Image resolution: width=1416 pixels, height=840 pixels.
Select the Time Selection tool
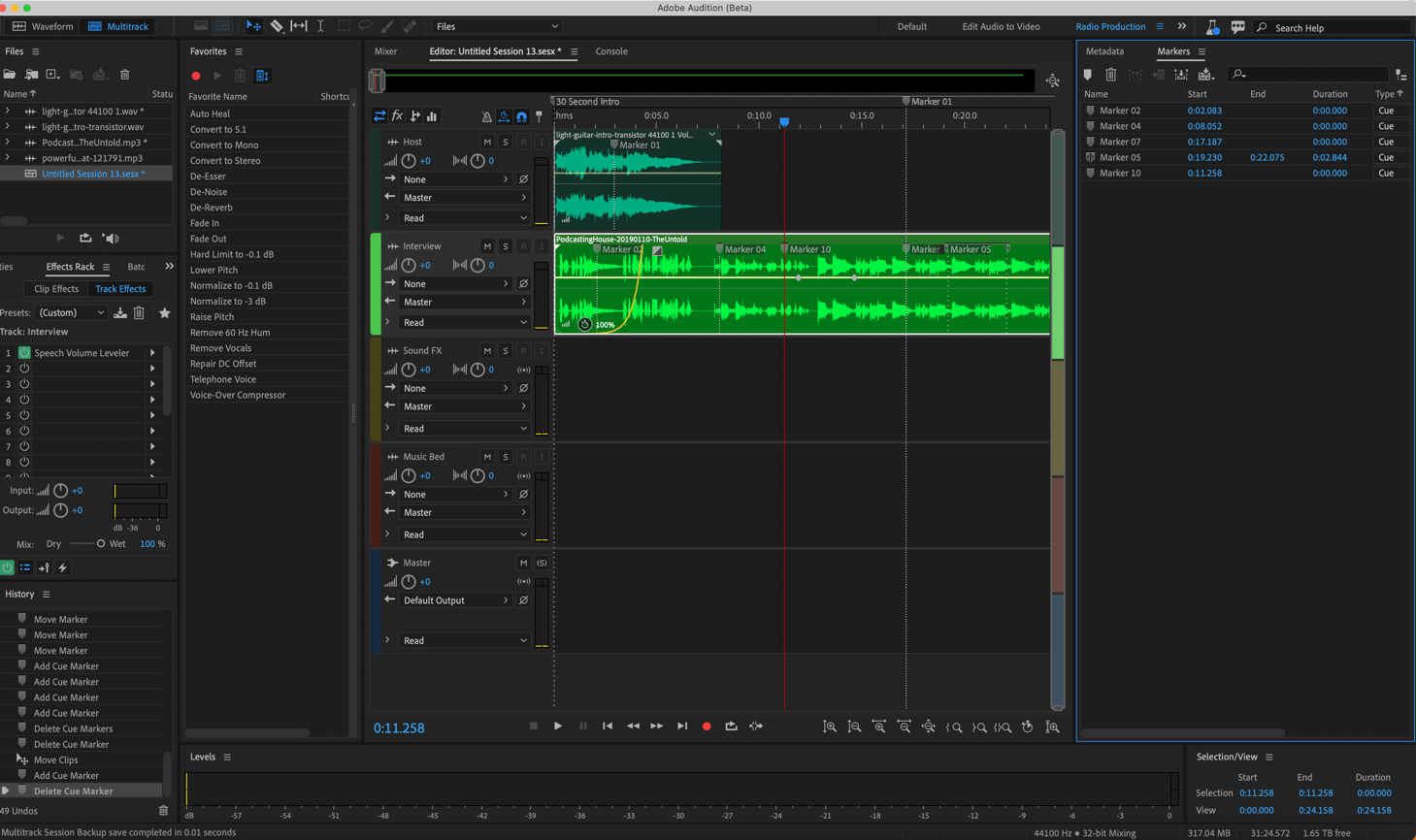point(320,26)
